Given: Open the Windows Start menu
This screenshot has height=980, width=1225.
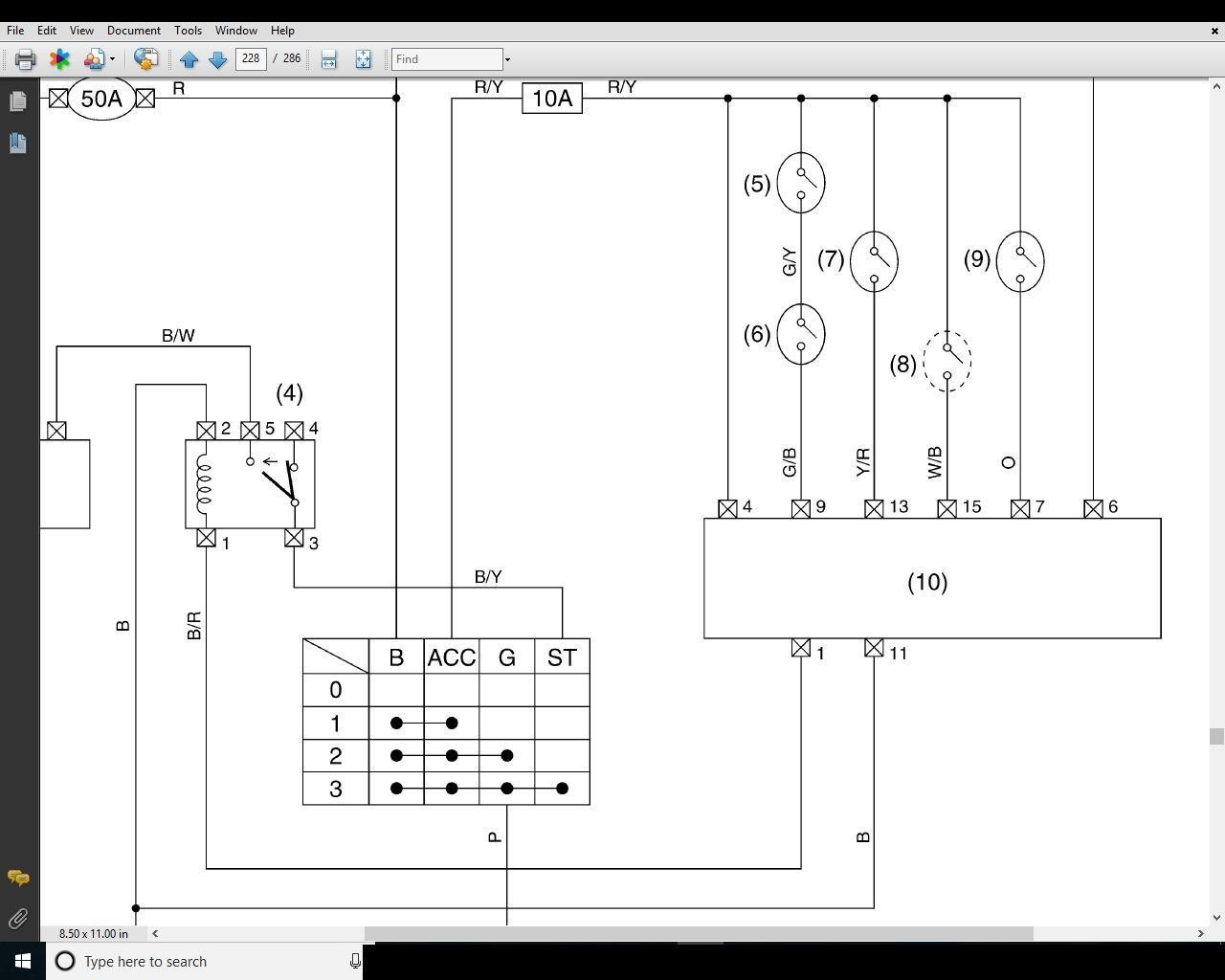Looking at the screenshot, I should coord(22,961).
